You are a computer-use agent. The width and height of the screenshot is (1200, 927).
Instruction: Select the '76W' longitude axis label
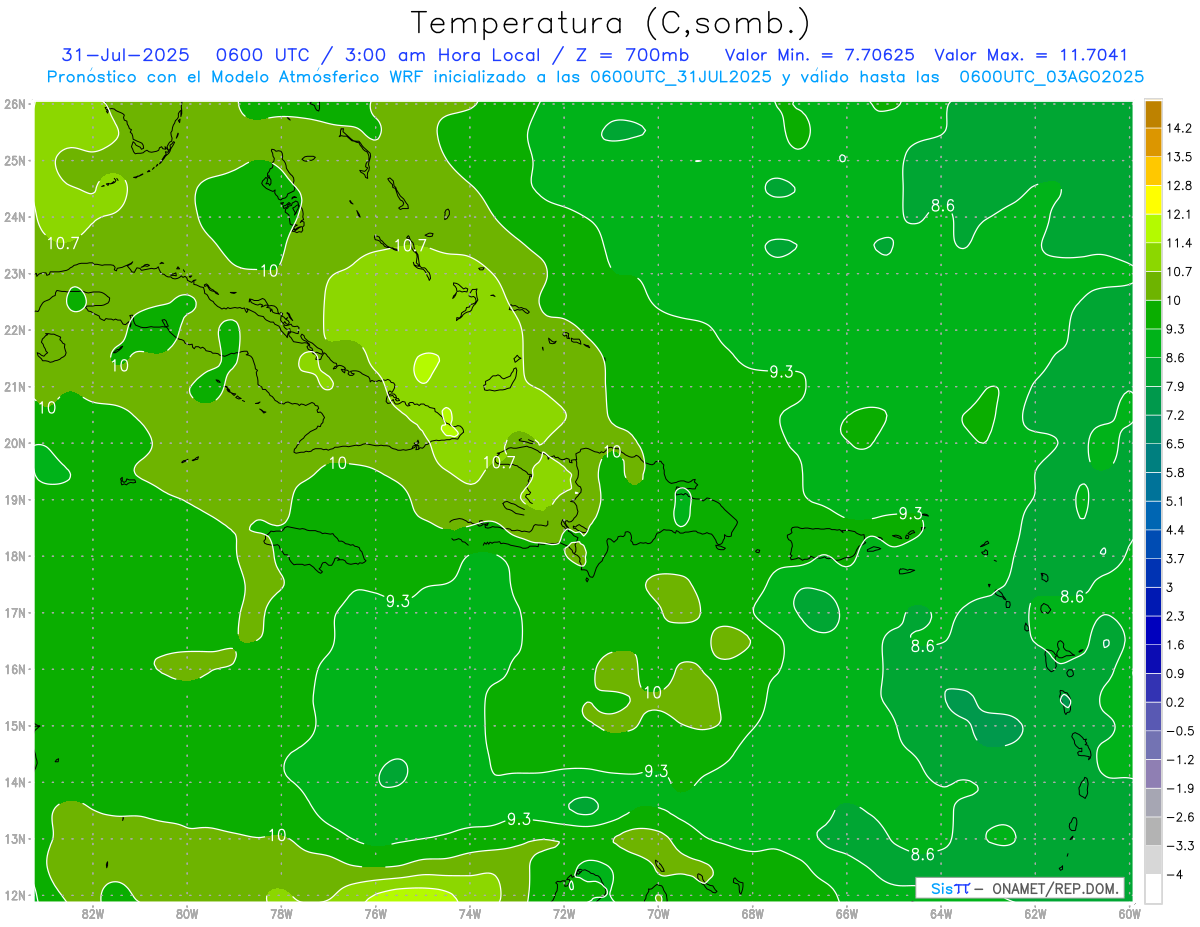tap(375, 913)
